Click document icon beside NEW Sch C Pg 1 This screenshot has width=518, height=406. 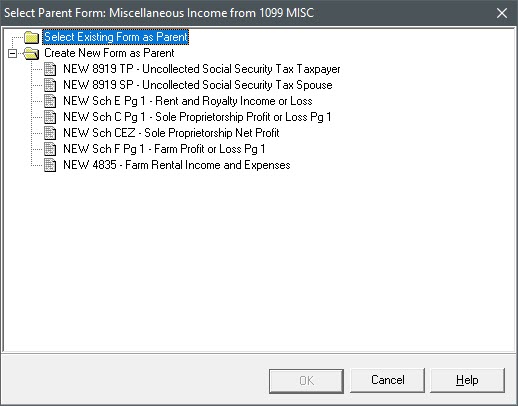(x=50, y=117)
